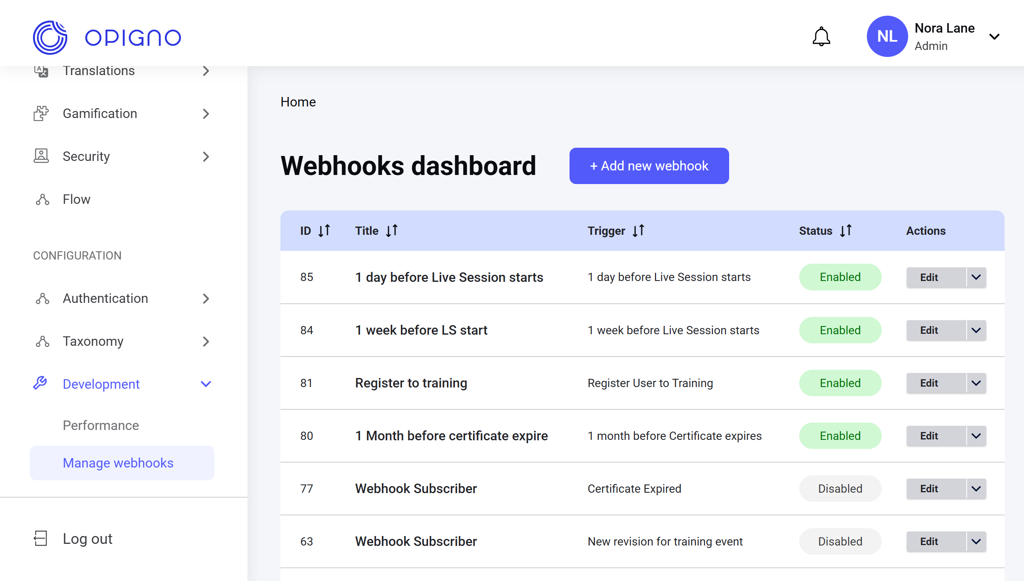Expand the Translations menu chevron
This screenshot has height=581, width=1024.
pyautogui.click(x=206, y=71)
